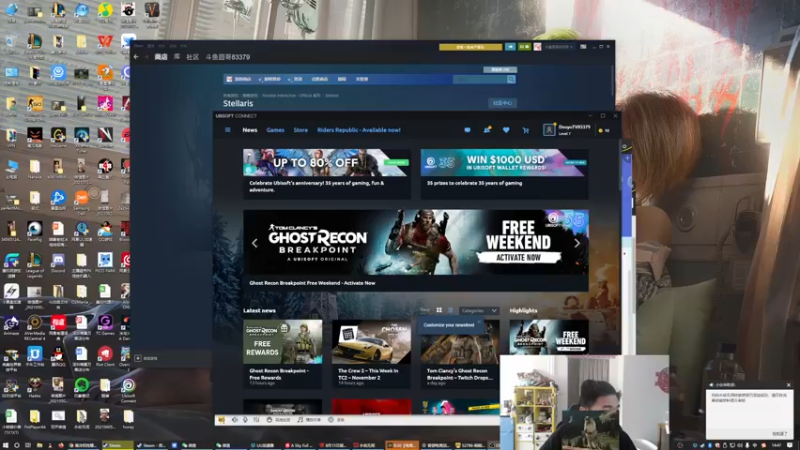The image size is (800, 450).
Task: Switch news feed to list view
Action: pos(451,310)
